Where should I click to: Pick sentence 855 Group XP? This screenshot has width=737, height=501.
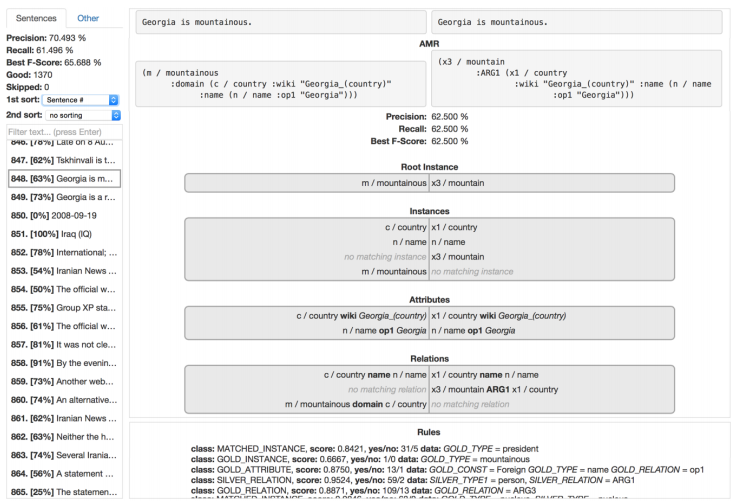click(63, 307)
